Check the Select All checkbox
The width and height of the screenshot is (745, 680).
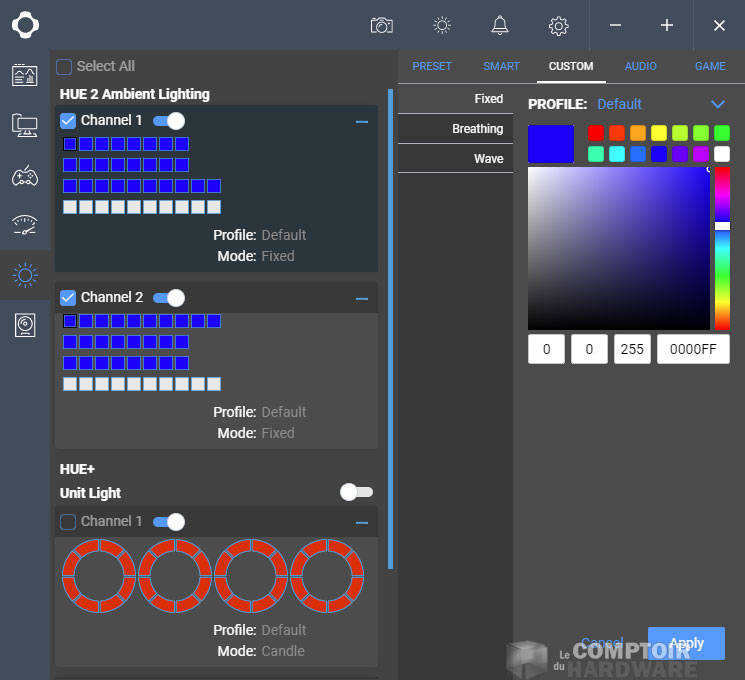[x=64, y=66]
